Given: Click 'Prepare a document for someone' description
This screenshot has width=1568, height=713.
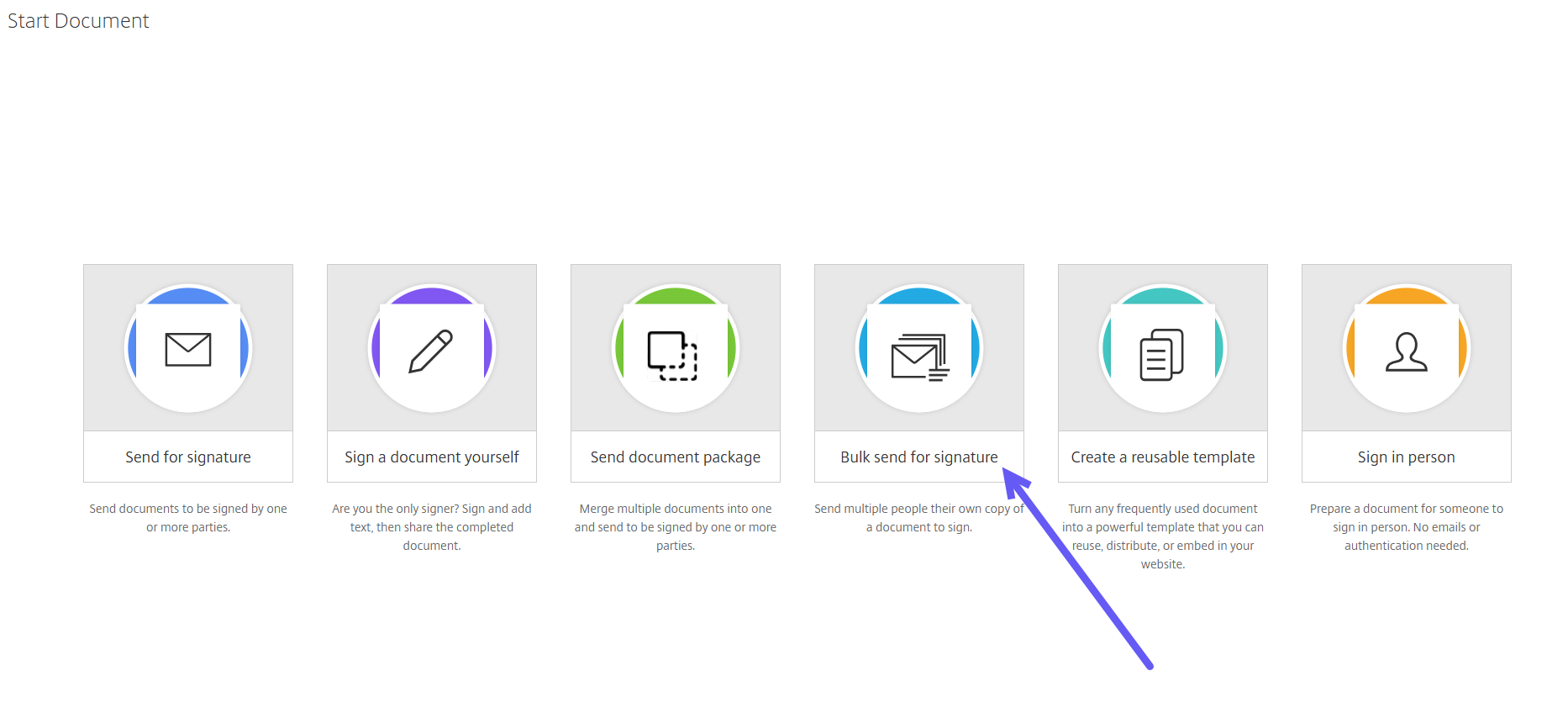Looking at the screenshot, I should point(1406,527).
